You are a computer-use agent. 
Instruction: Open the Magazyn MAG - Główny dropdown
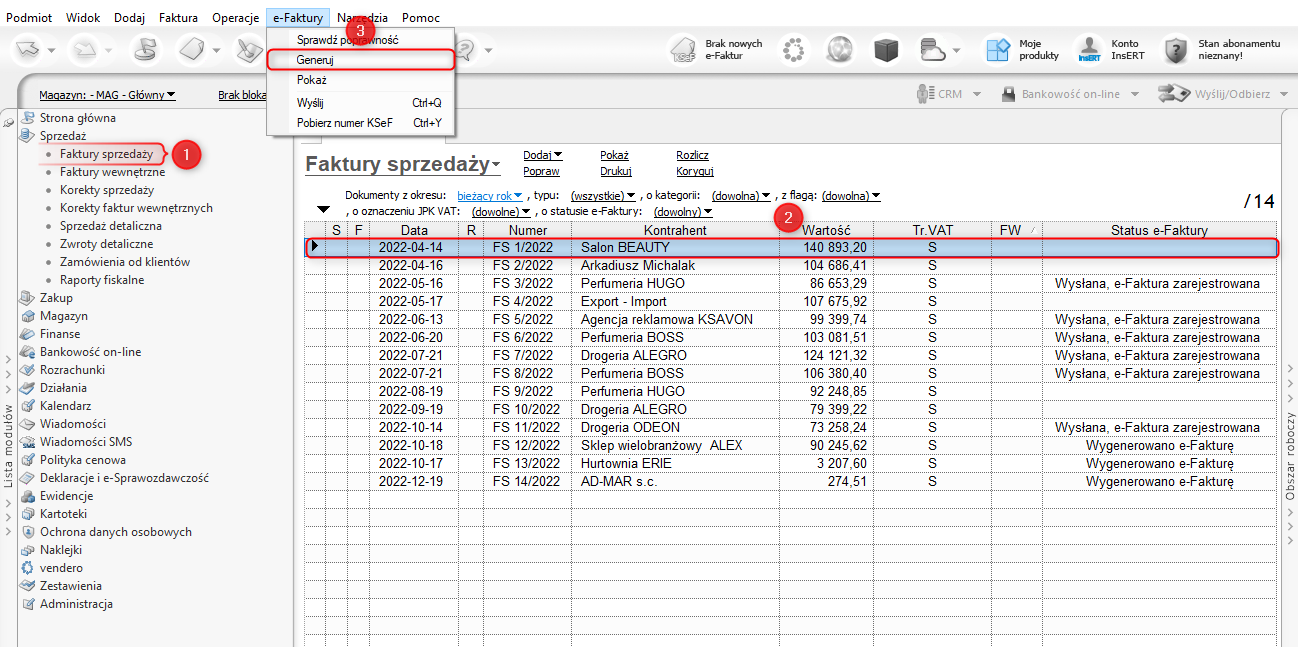coord(107,95)
